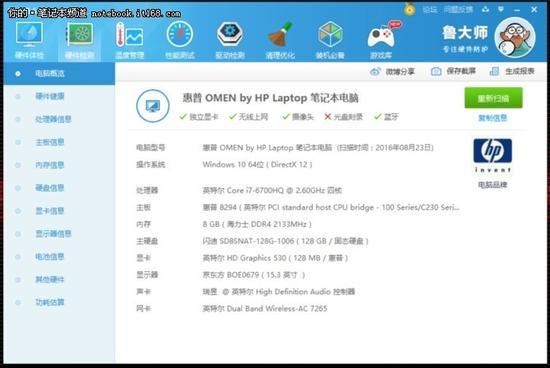Click the 操作系统 row label
The height and width of the screenshot is (368, 550).
(150, 165)
